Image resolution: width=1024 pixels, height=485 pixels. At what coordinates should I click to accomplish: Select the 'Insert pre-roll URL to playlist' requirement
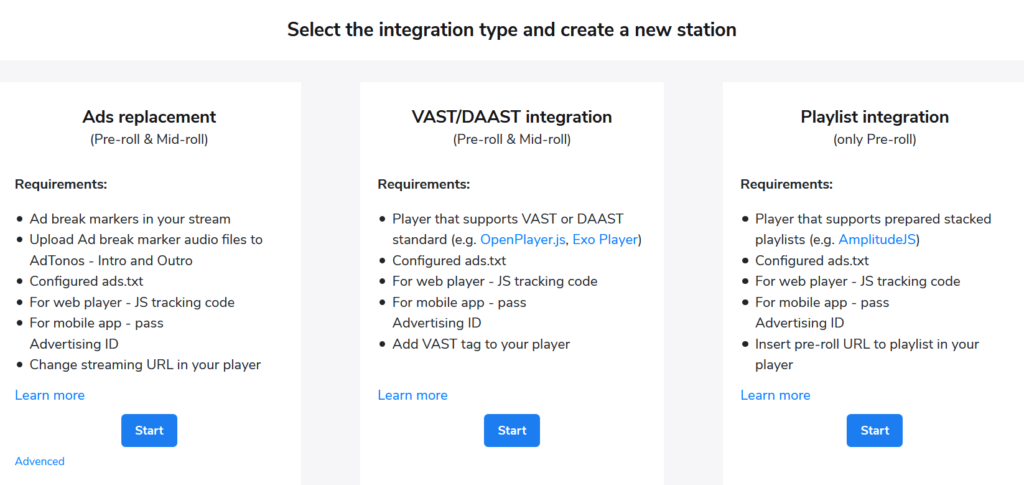coord(867,354)
